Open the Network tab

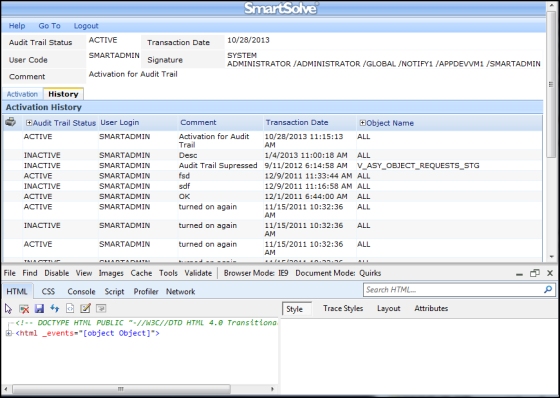click(x=180, y=292)
